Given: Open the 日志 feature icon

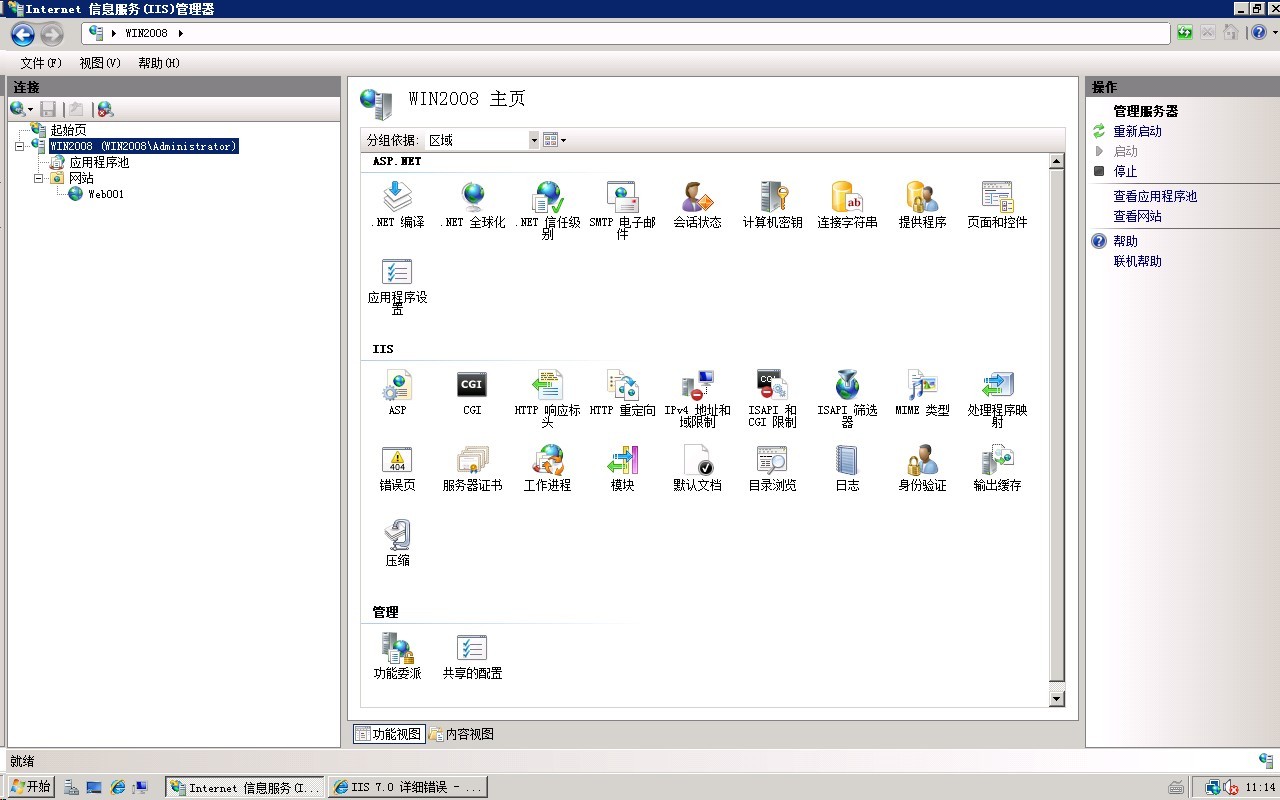Looking at the screenshot, I should [847, 461].
